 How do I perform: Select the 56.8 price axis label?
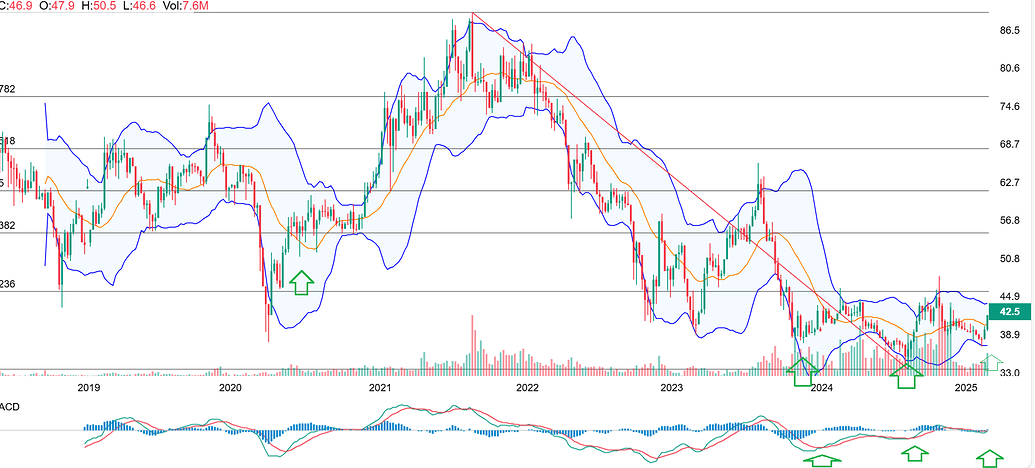[x=1011, y=220]
